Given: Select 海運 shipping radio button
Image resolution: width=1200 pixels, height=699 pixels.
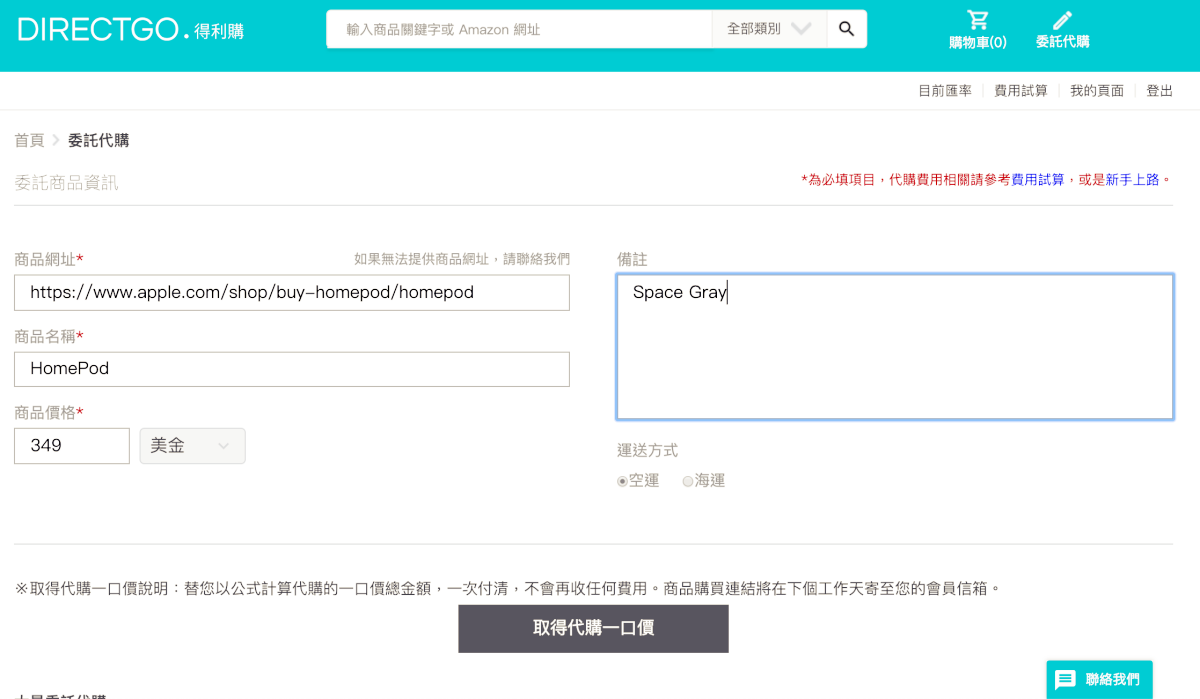Looking at the screenshot, I should click(688, 481).
